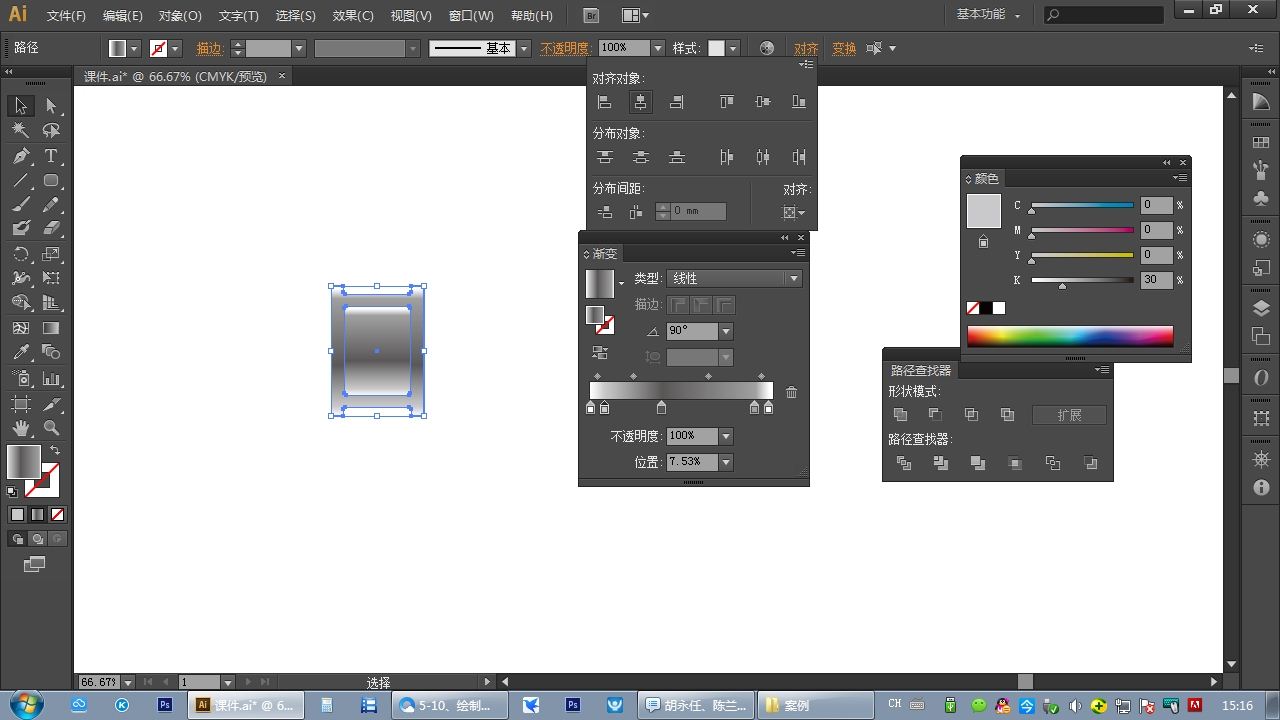This screenshot has height=720, width=1280.
Task: Choose the Magic Wand tool
Action: click(x=21, y=131)
